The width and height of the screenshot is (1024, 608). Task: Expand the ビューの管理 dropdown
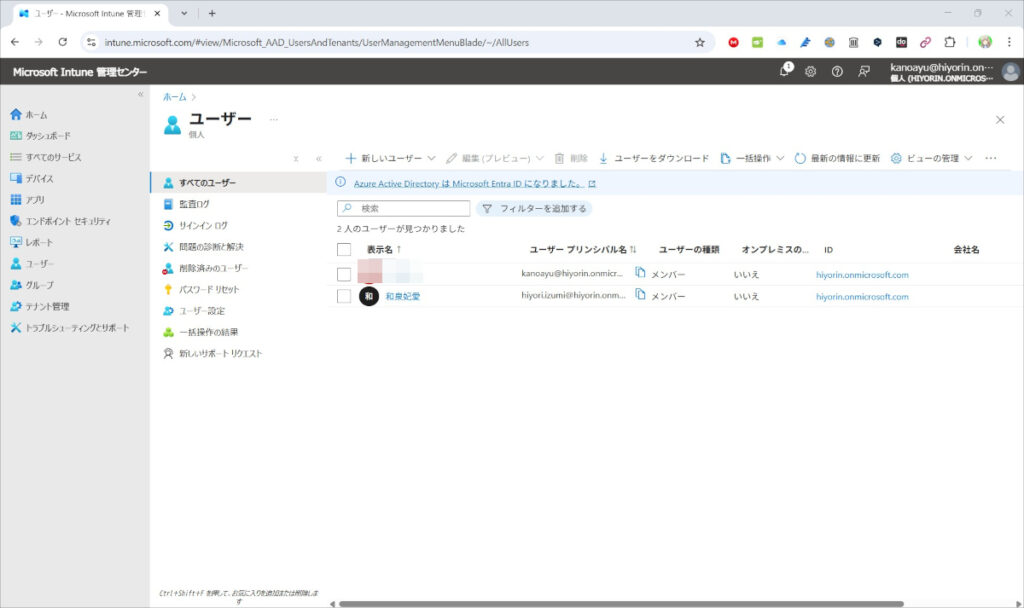click(x=968, y=158)
